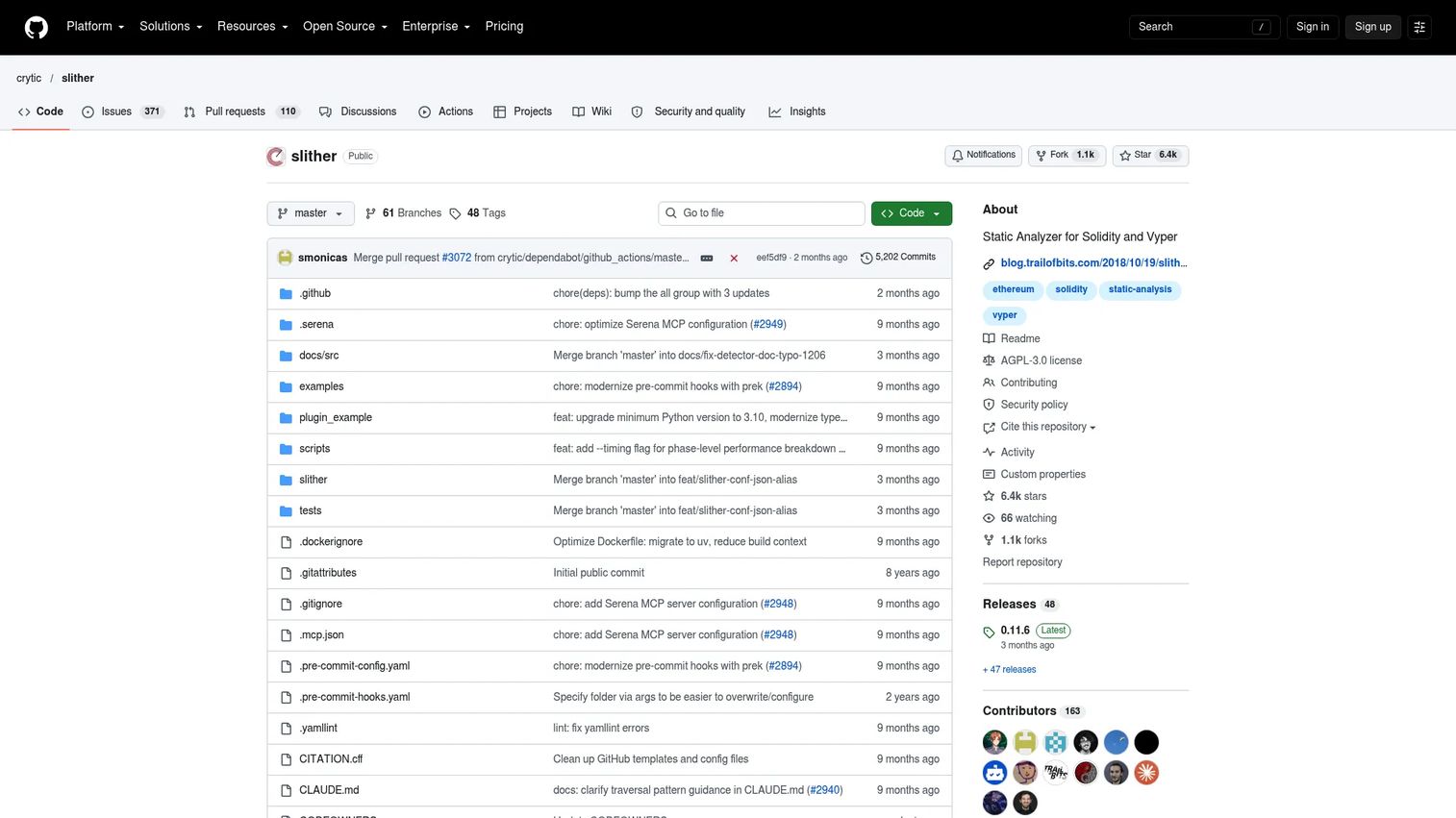Open the CLAUDE.md file
Image resolution: width=1456 pixels, height=818 pixels.
point(329,790)
